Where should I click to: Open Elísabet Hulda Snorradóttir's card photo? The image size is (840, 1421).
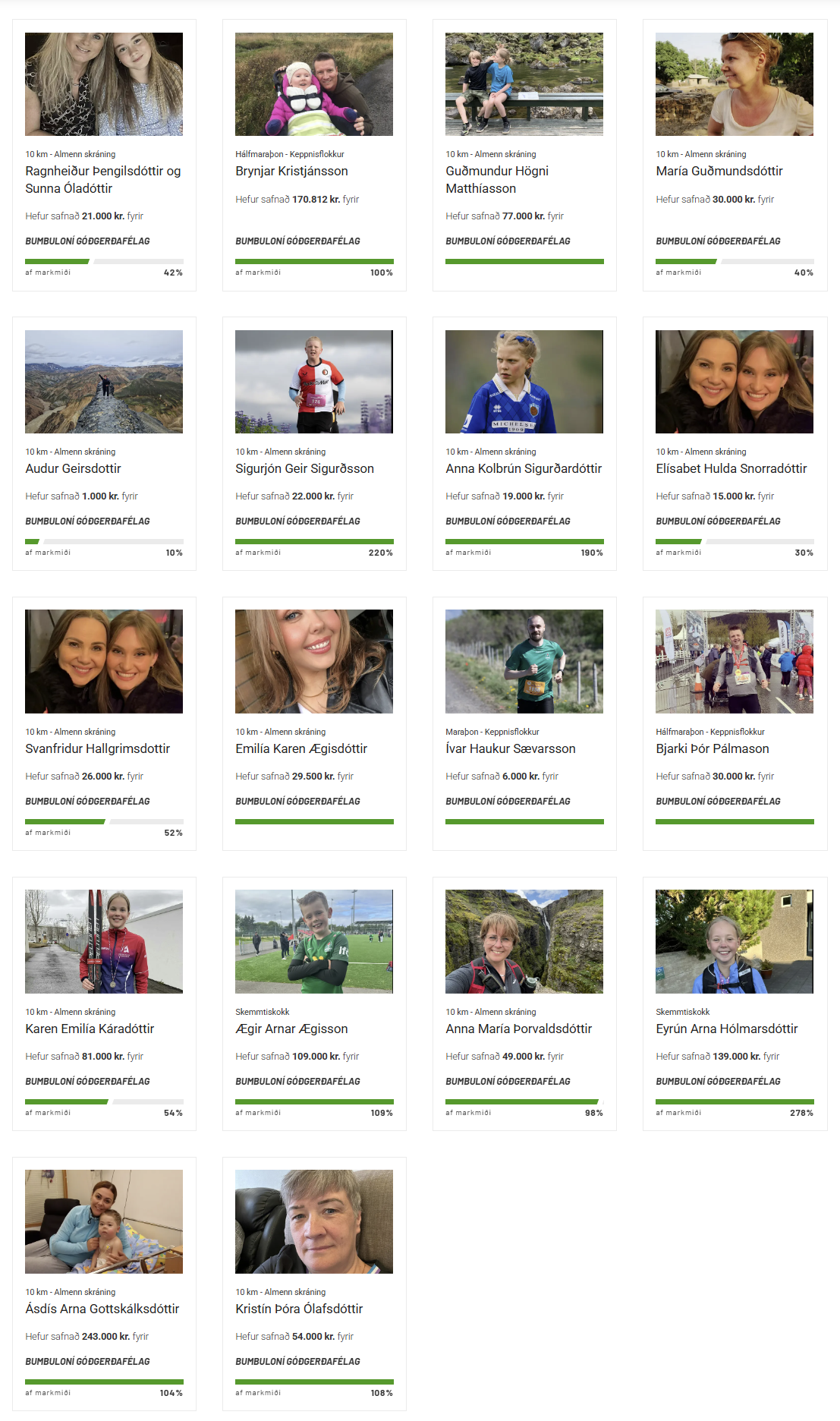pyautogui.click(x=735, y=382)
